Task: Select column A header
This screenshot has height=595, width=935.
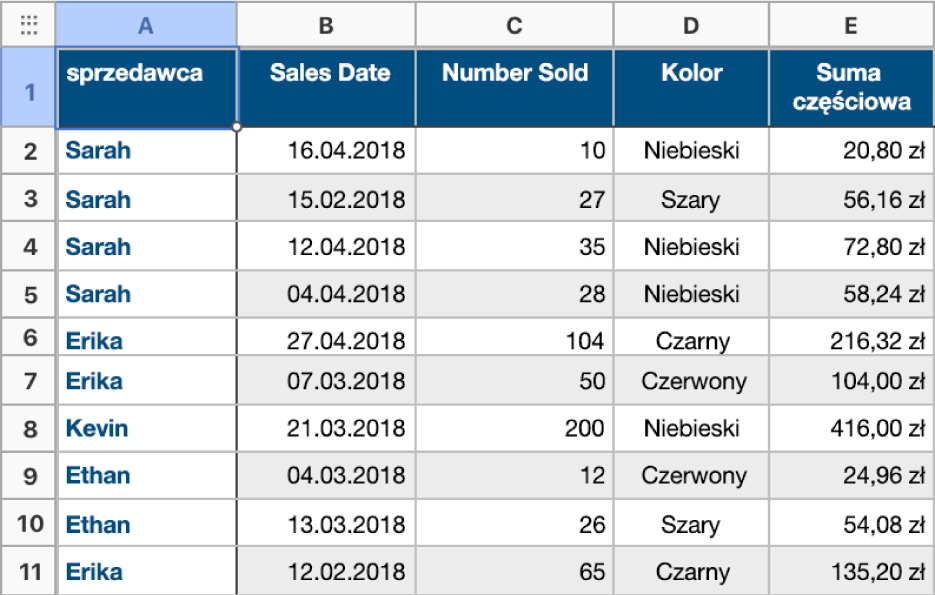Action: click(146, 26)
